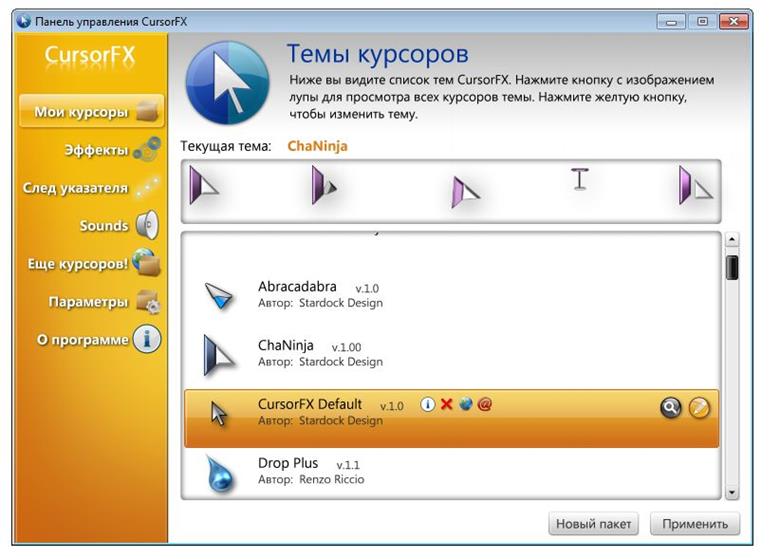Click the scrollbar up arrow

732,240
